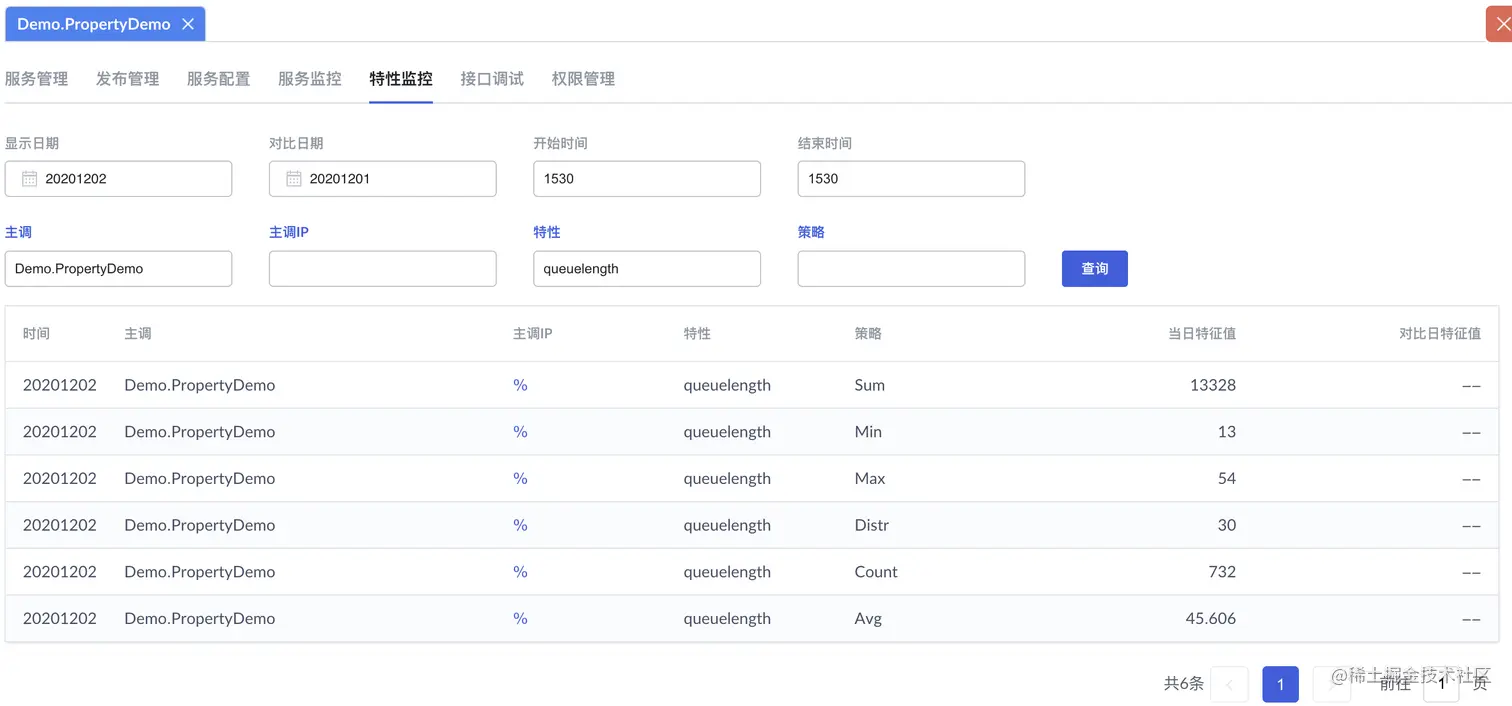Image resolution: width=1512 pixels, height=706 pixels.
Task: Switch to 服务管理 tab
Action: pos(37,79)
